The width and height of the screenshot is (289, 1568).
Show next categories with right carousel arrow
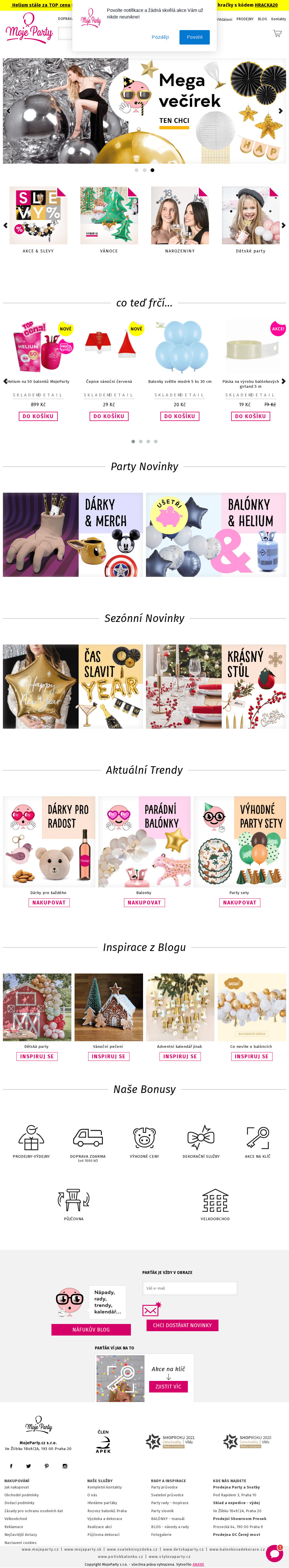pyautogui.click(x=284, y=225)
